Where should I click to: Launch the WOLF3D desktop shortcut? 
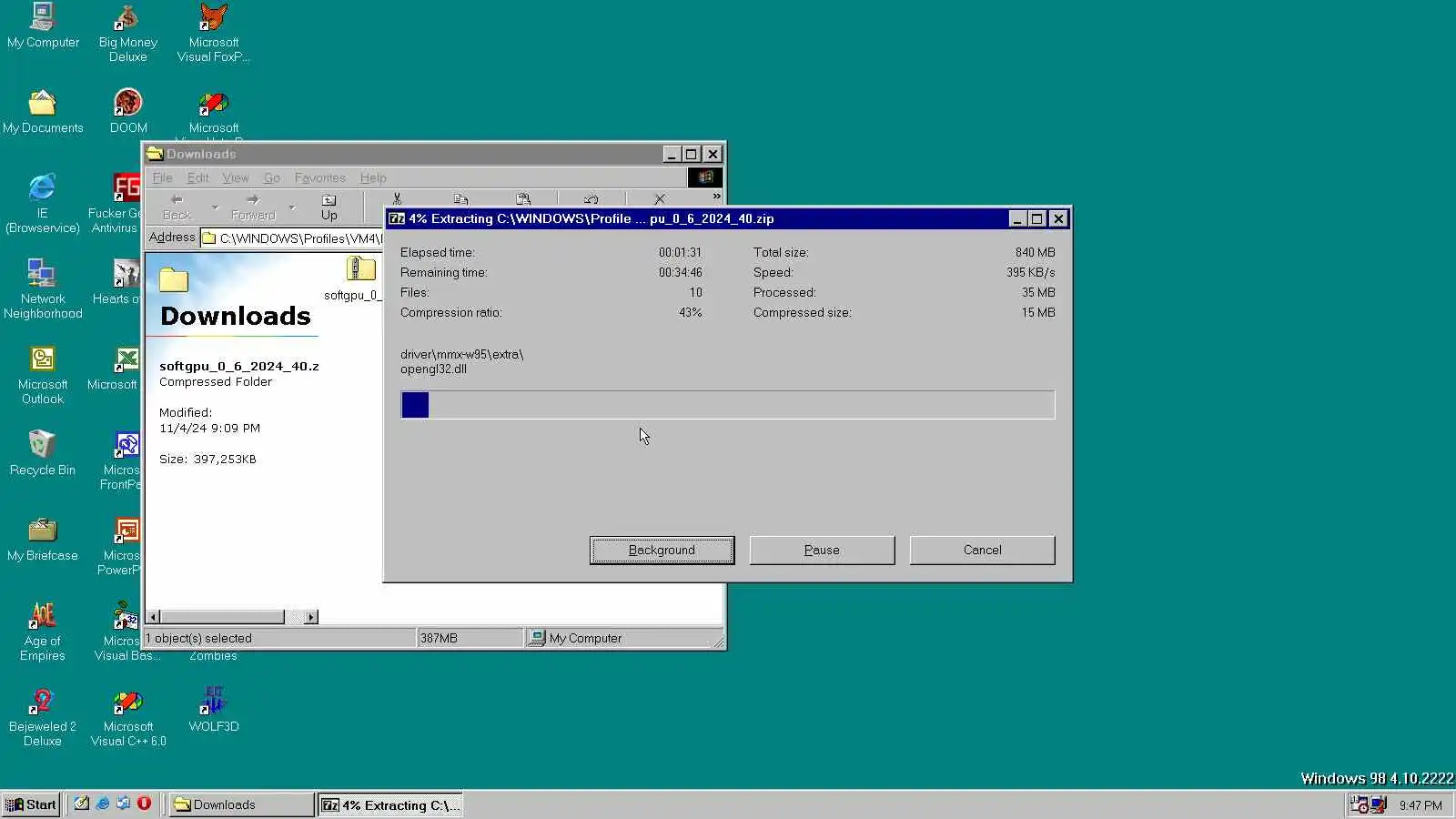(x=213, y=710)
